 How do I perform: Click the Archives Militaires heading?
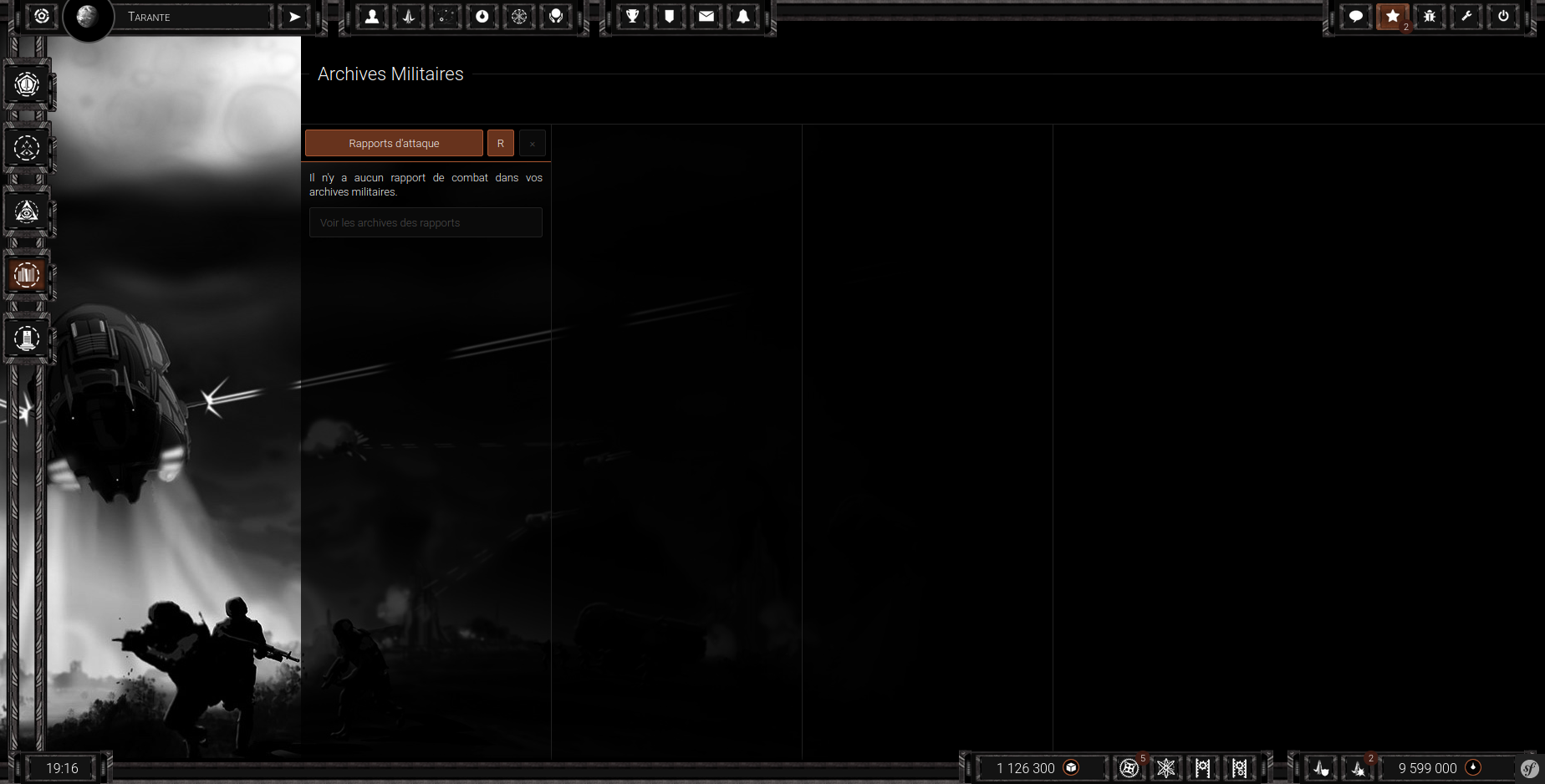point(390,74)
